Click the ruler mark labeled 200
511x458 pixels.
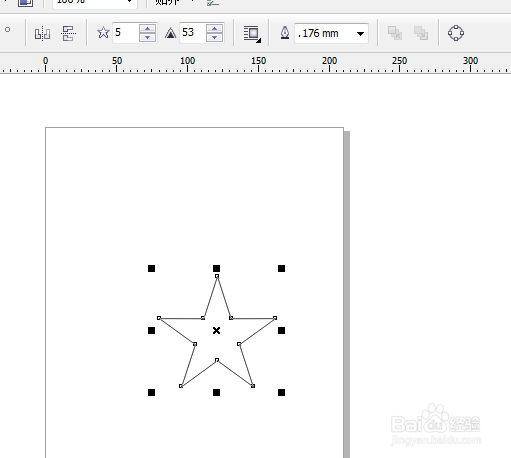(329, 61)
